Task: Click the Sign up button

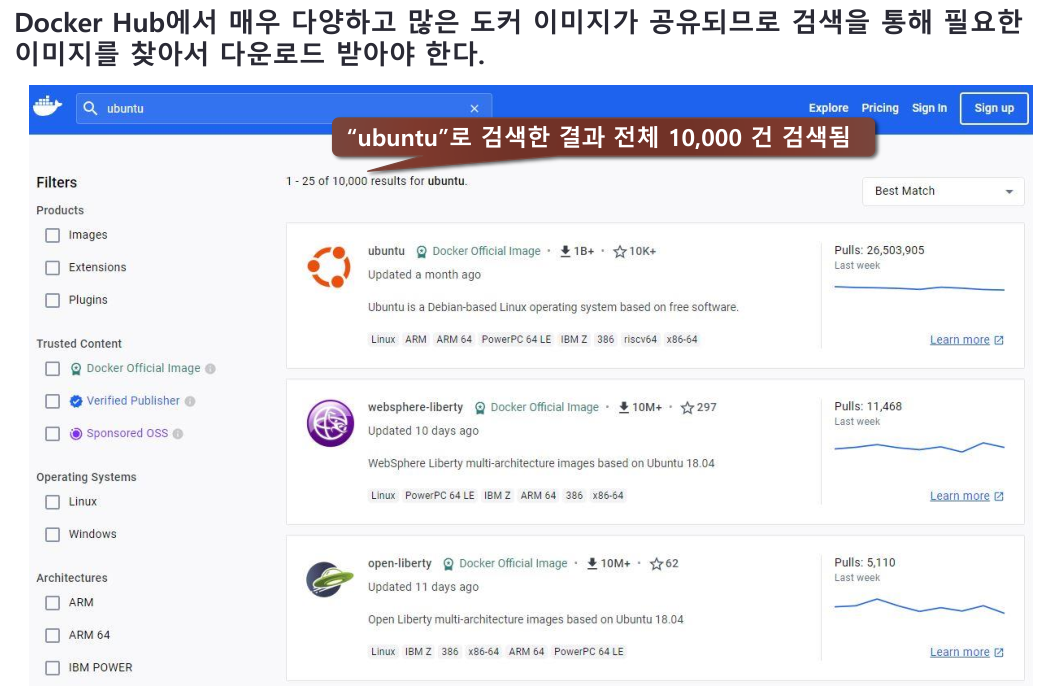Action: [x=994, y=108]
